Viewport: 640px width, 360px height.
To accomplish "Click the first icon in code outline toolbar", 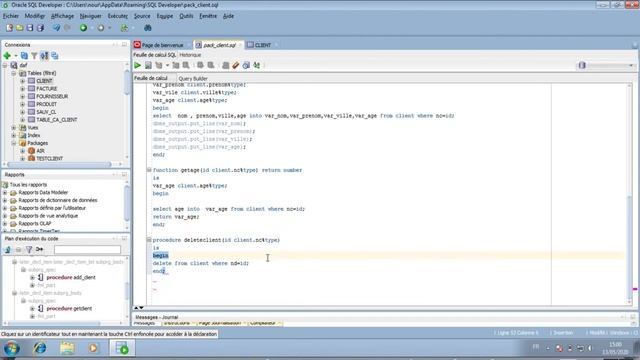I will [7, 249].
